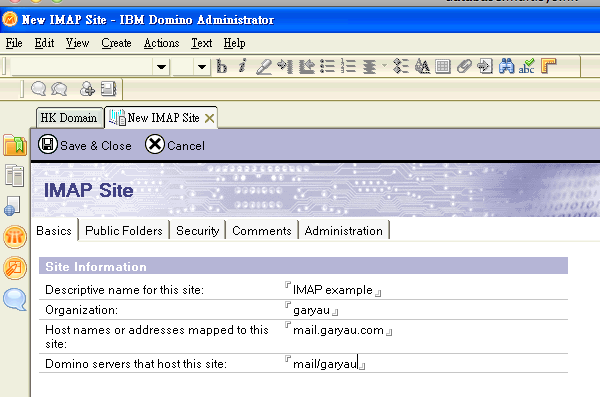Open the Actions menu
The height and width of the screenshot is (397, 600).
pyautogui.click(x=161, y=43)
